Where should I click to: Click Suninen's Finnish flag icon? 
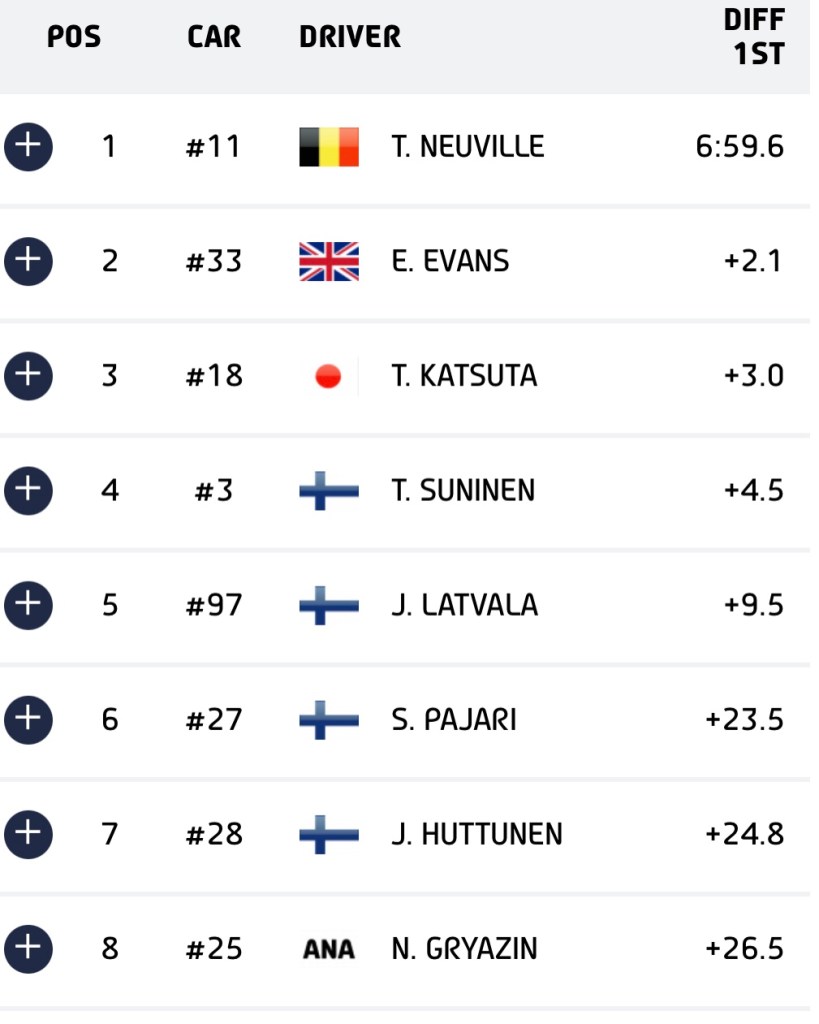pyautogui.click(x=329, y=490)
